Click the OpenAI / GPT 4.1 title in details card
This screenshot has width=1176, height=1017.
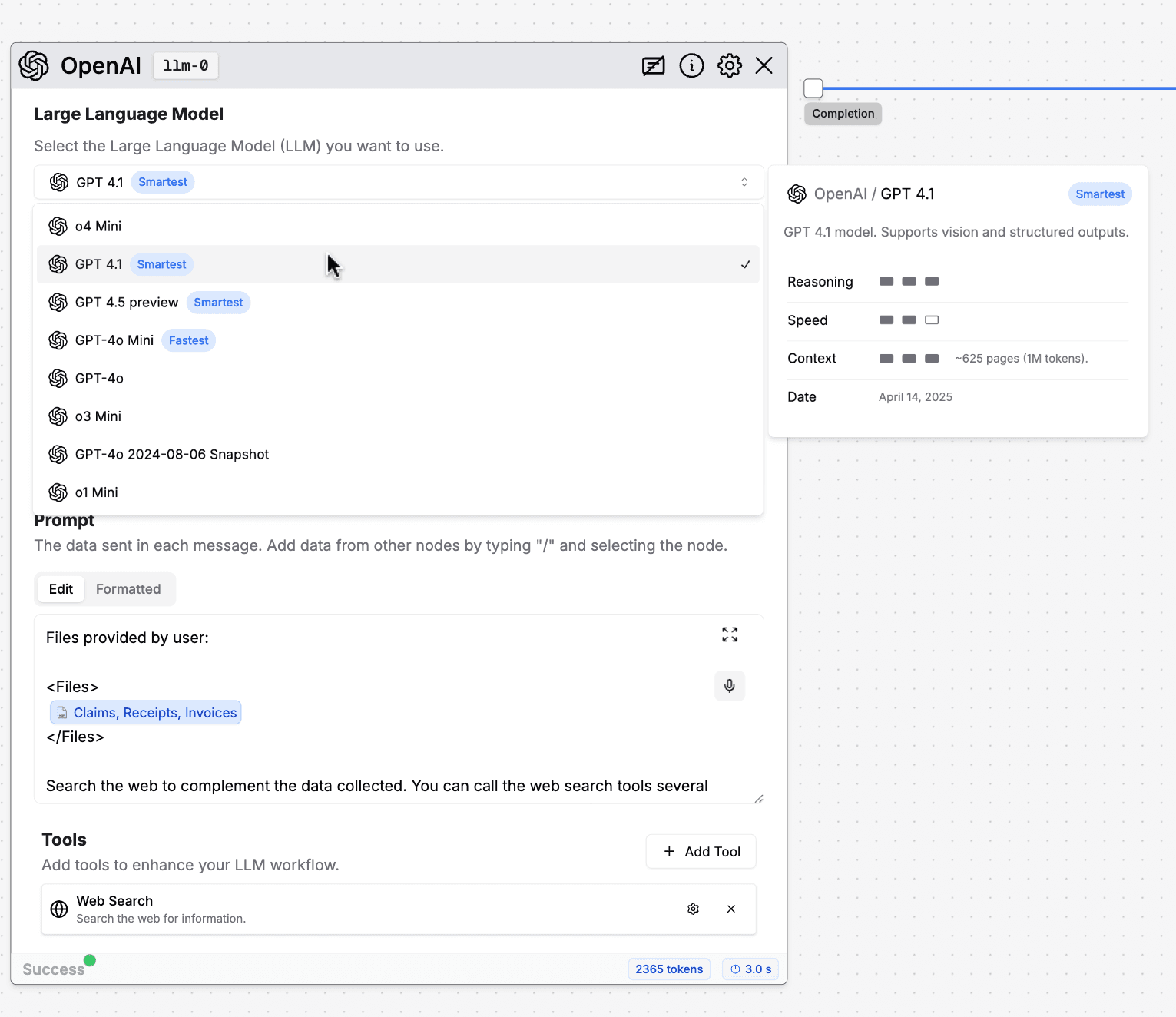(x=874, y=194)
